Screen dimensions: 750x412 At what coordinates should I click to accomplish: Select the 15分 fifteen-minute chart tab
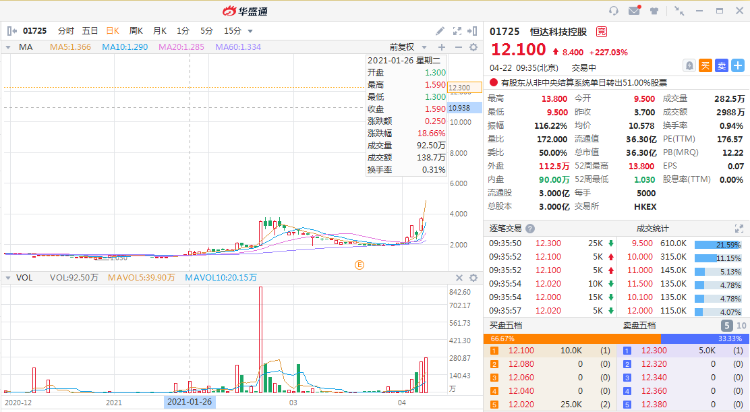pyautogui.click(x=232, y=31)
